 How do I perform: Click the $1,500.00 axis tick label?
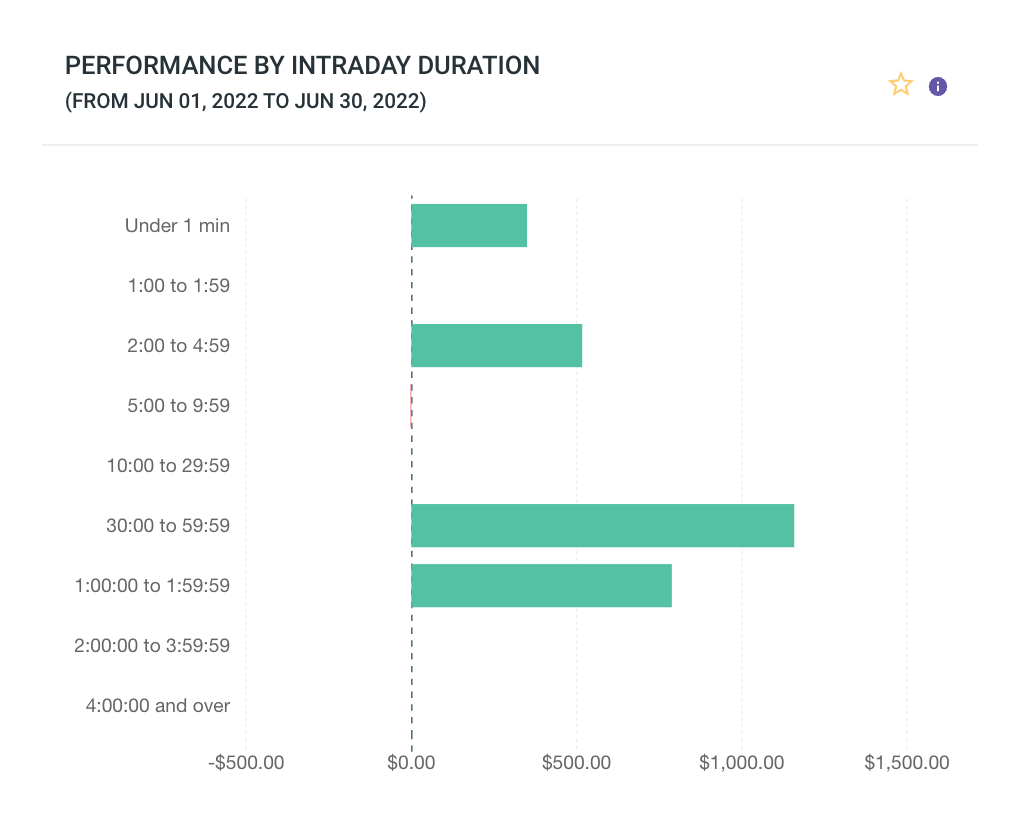[x=907, y=763]
